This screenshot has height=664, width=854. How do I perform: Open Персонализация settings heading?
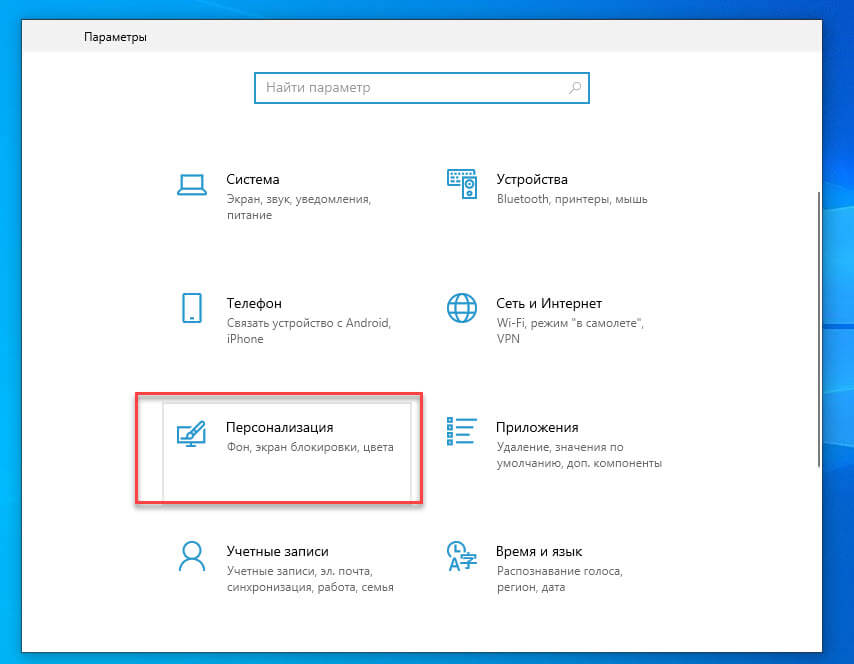pos(279,428)
